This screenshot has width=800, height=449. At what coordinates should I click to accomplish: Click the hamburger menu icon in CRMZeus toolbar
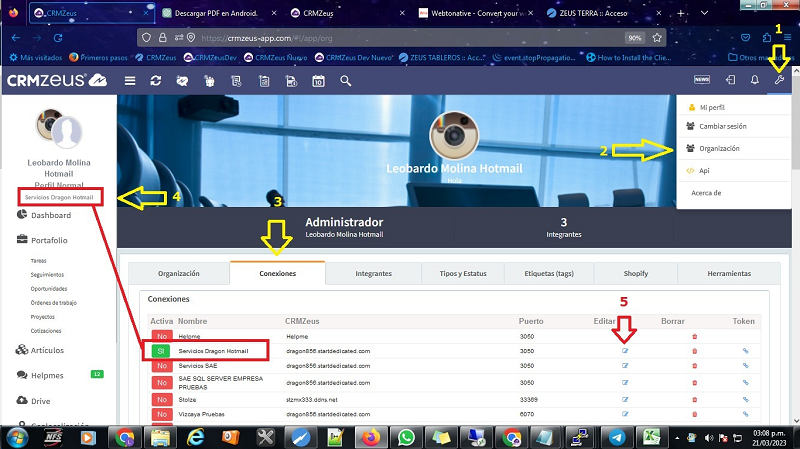(x=129, y=80)
